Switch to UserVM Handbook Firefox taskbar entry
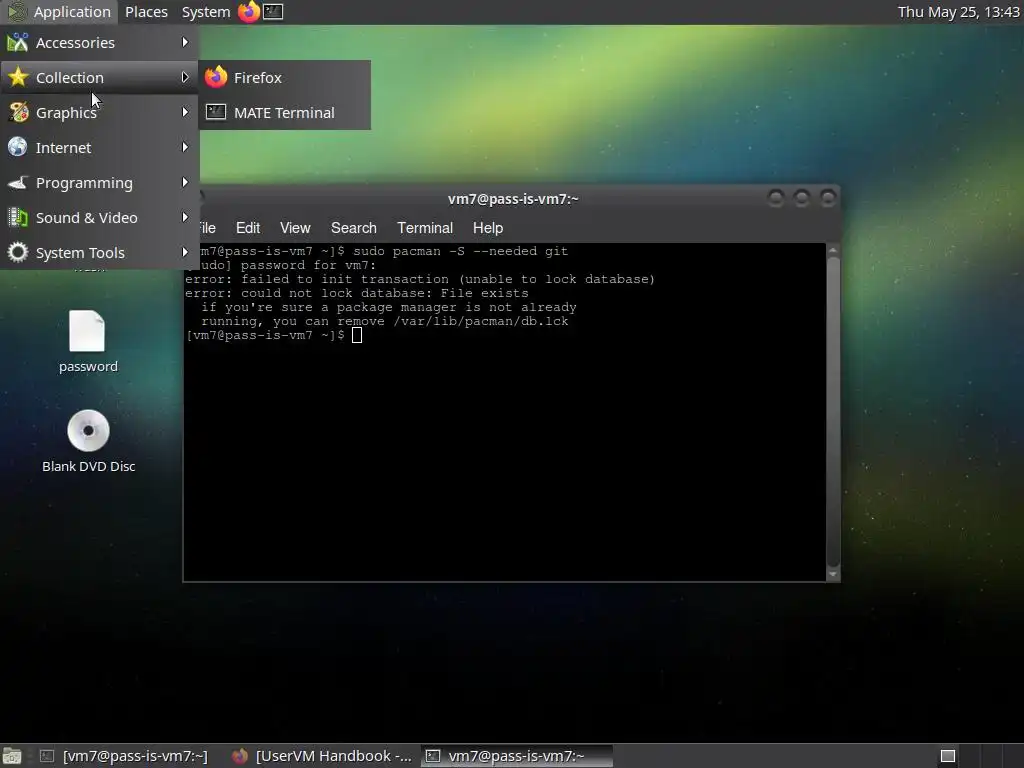 [x=323, y=756]
